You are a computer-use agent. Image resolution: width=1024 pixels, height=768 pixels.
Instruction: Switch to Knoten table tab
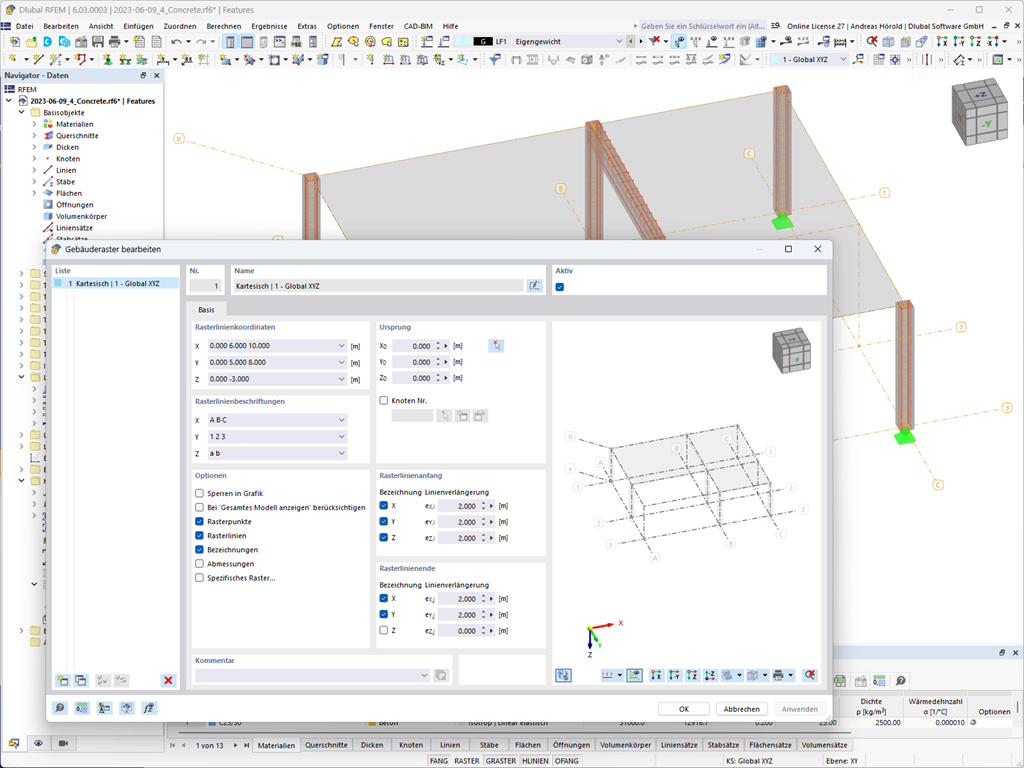[411, 744]
